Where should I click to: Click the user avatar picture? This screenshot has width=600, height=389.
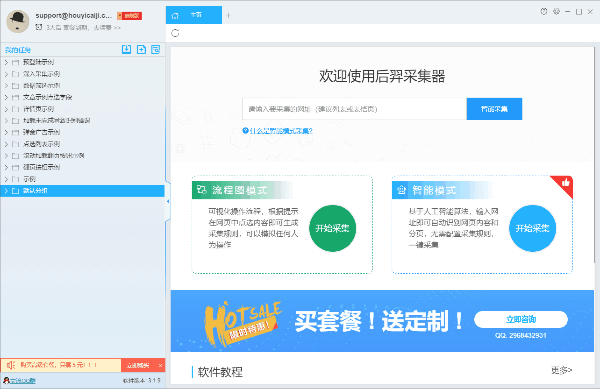click(x=18, y=21)
